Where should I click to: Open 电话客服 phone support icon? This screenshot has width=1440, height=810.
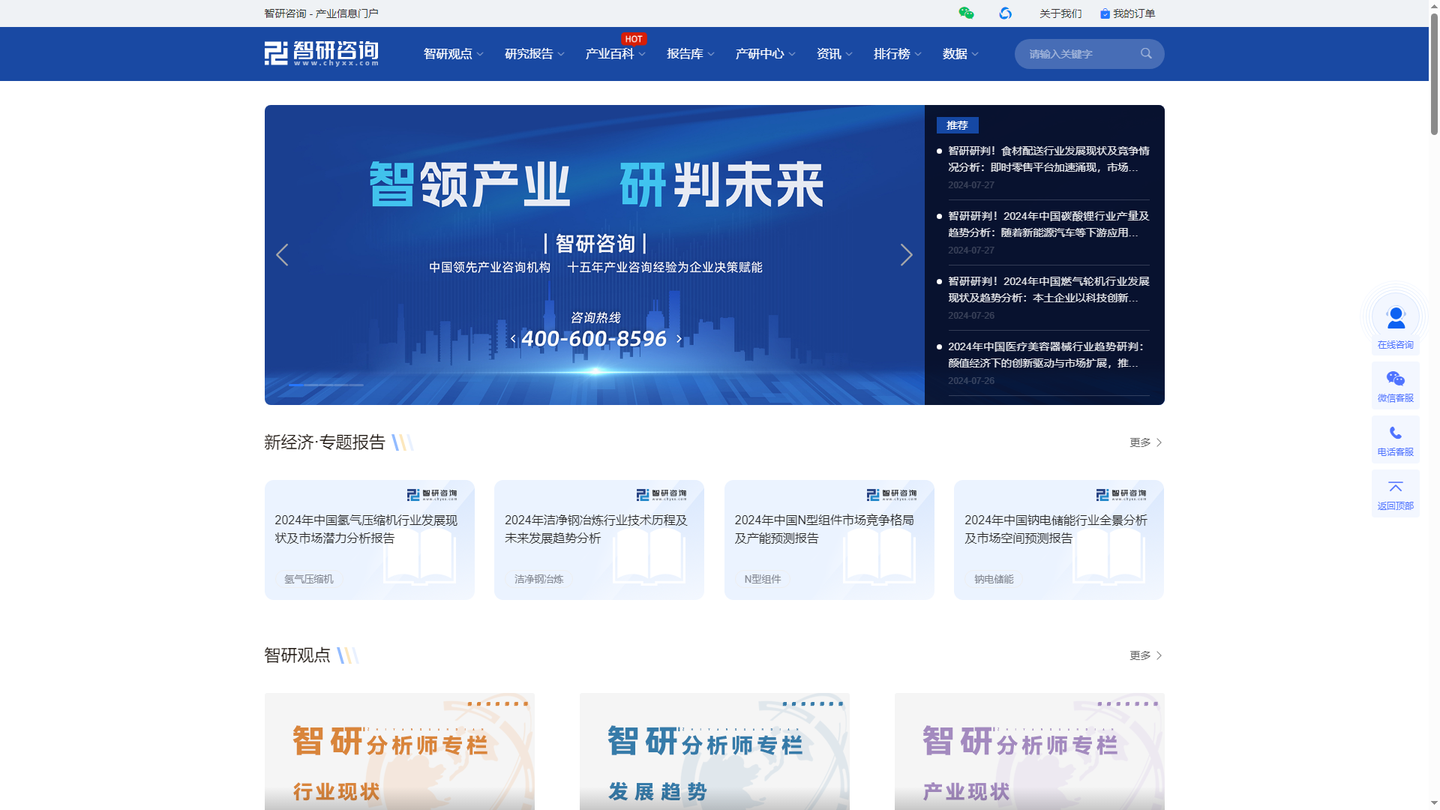(1395, 439)
